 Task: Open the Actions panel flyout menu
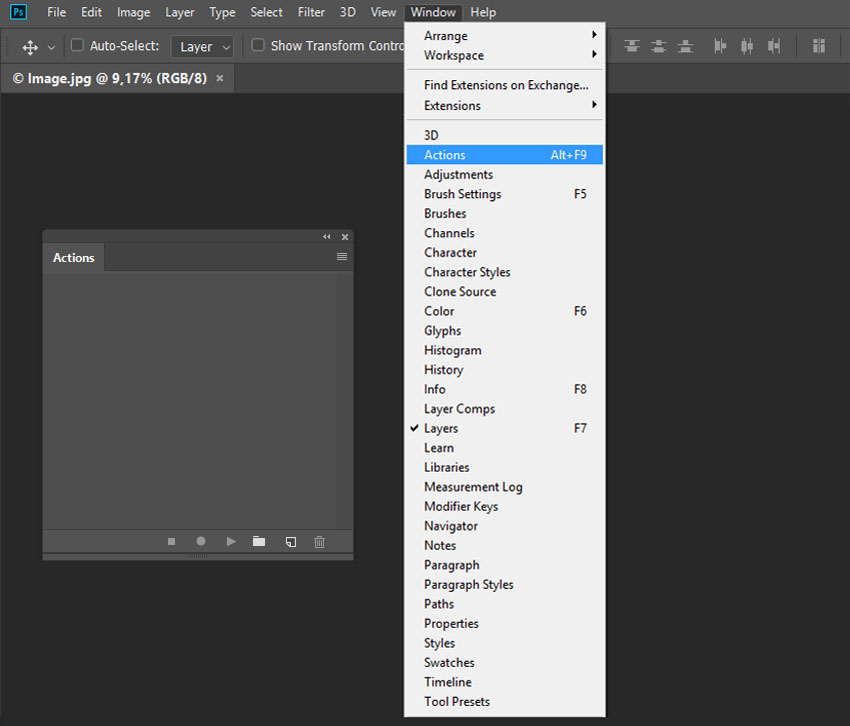342,256
